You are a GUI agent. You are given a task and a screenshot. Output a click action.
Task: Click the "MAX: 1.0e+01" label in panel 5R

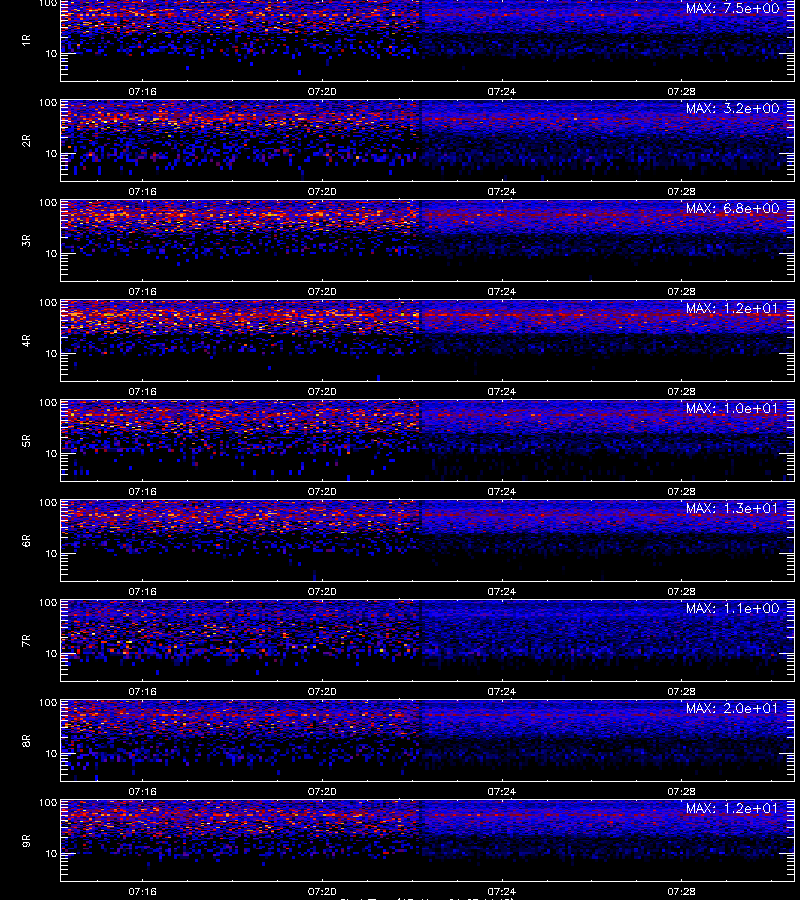(x=732, y=408)
